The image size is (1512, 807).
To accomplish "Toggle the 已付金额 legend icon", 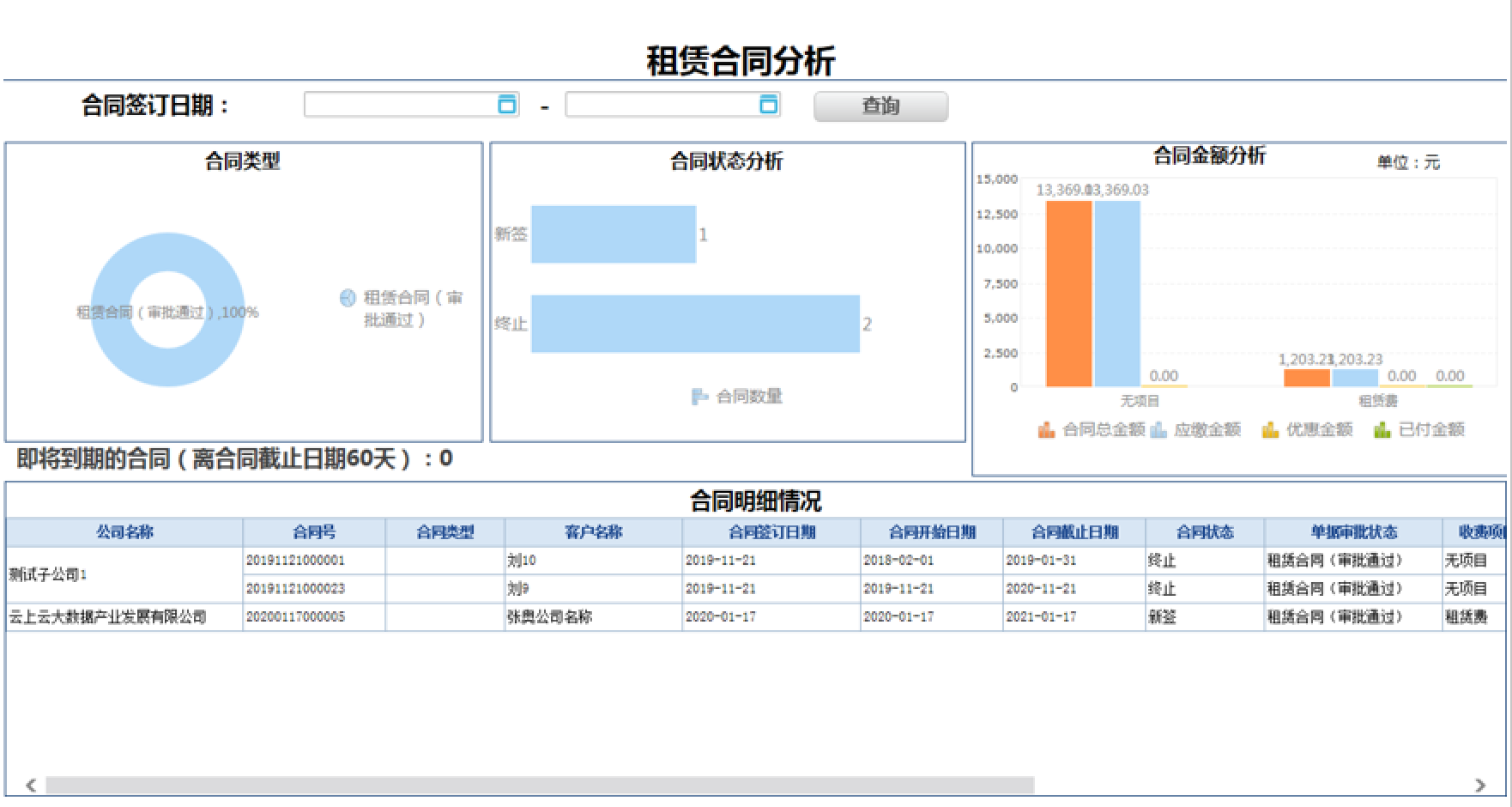I will point(1382,430).
